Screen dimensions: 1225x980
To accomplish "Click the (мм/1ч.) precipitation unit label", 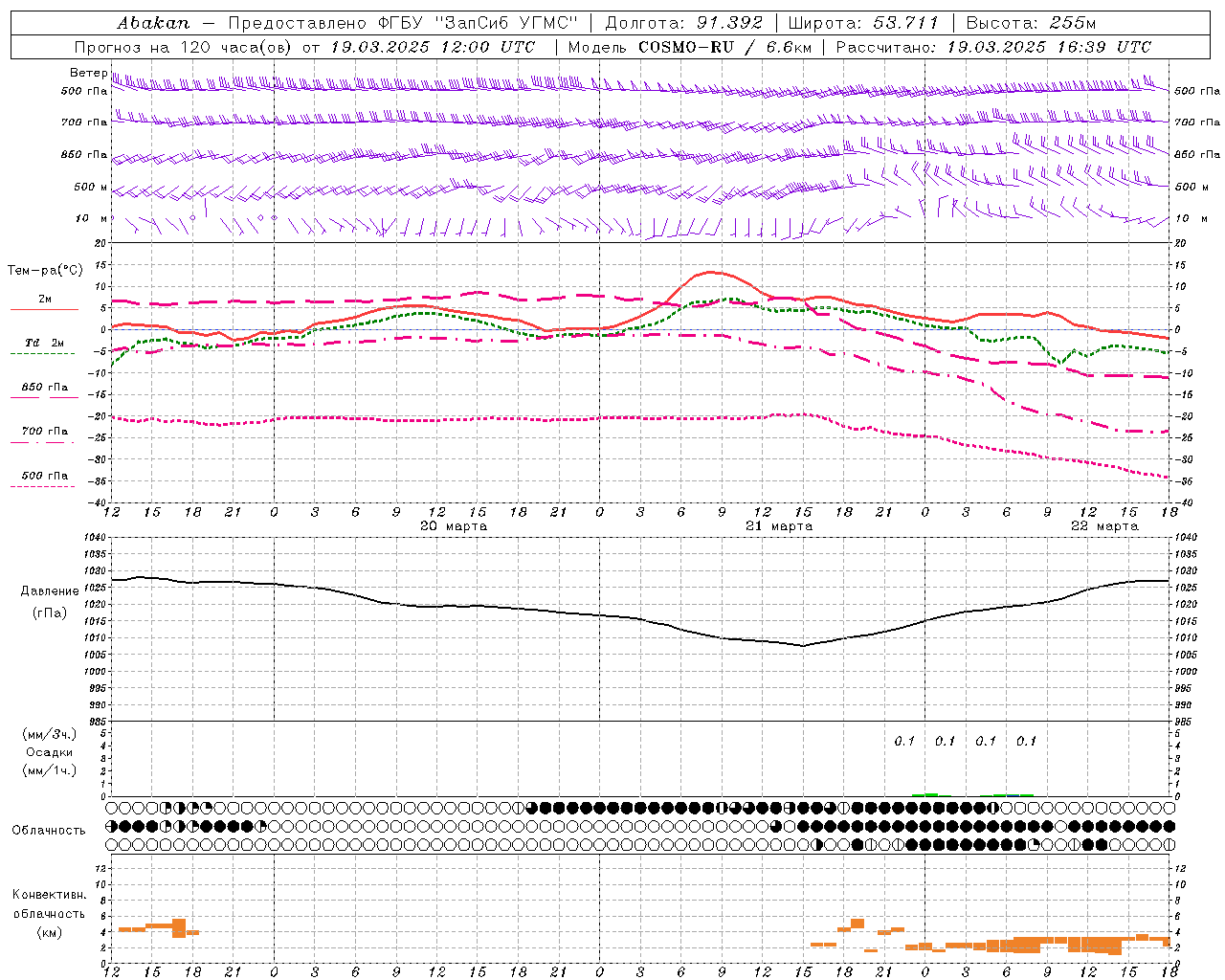I will [50, 770].
